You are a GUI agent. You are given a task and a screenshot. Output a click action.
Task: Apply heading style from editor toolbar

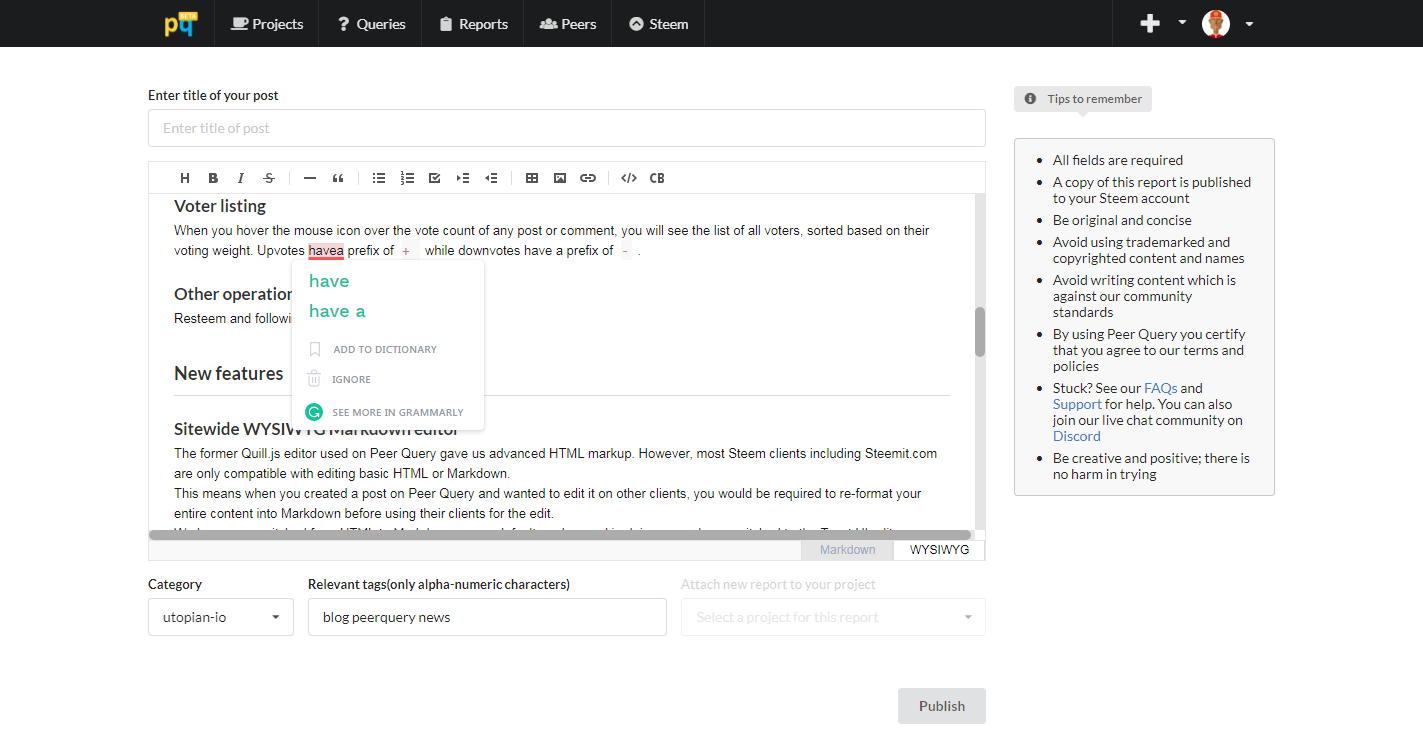coord(185,178)
